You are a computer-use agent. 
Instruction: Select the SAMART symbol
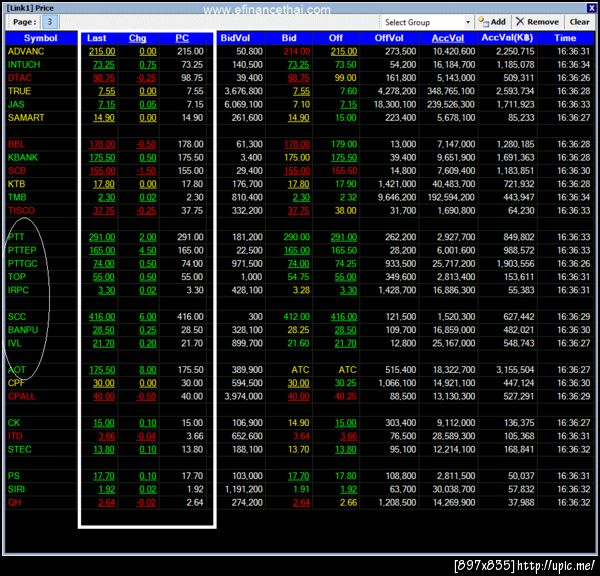click(x=26, y=118)
